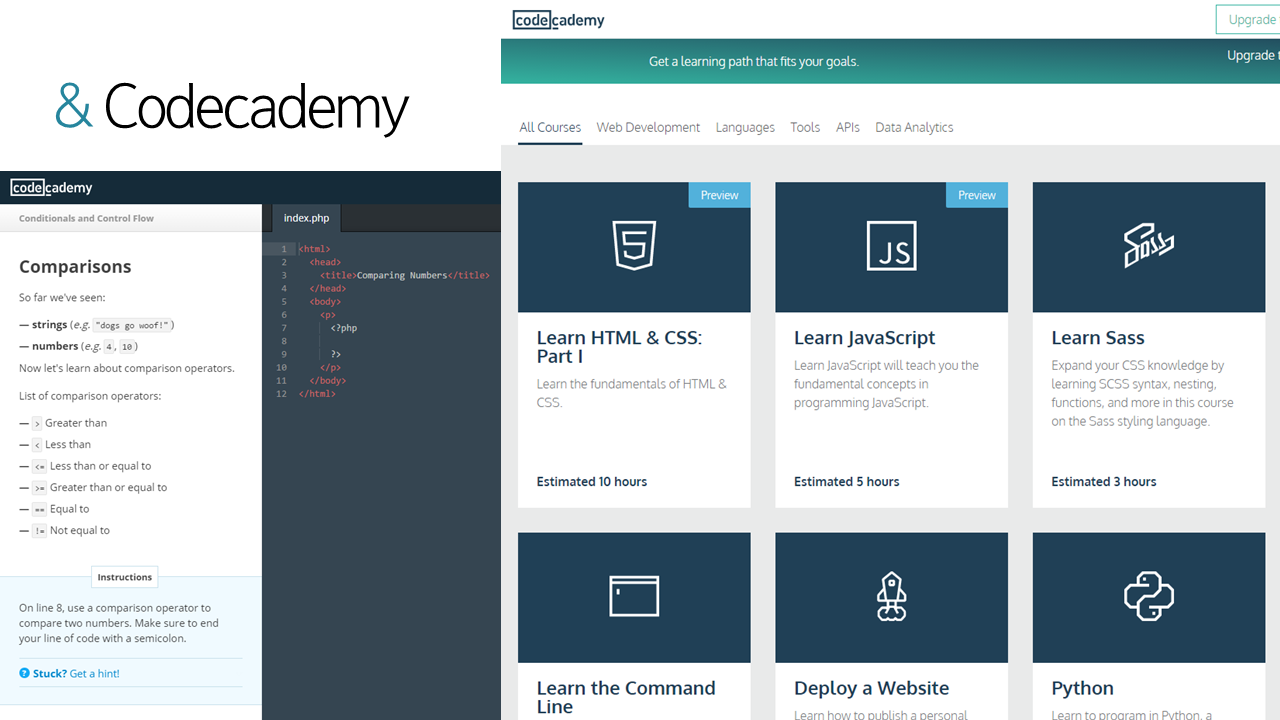Click the terminal window icon for Command Line
The height and width of the screenshot is (720, 1280).
[634, 596]
